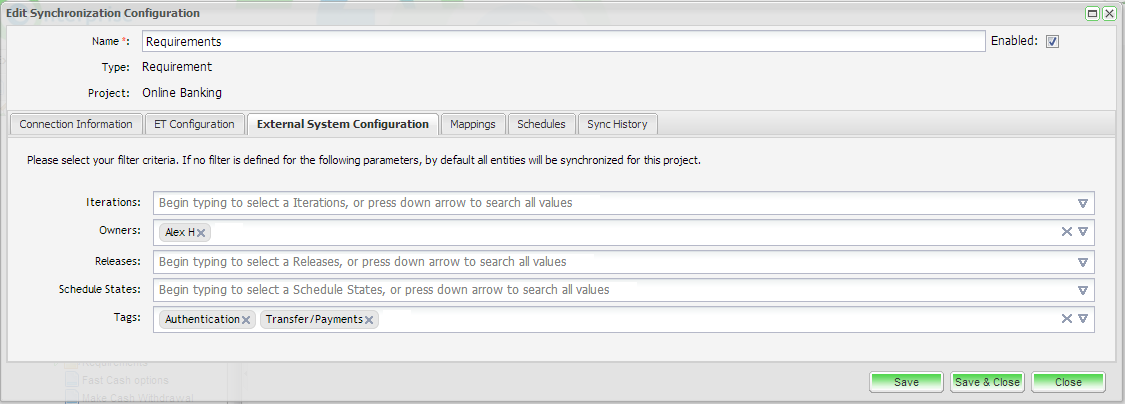Go to the Mappings tab

click(473, 124)
